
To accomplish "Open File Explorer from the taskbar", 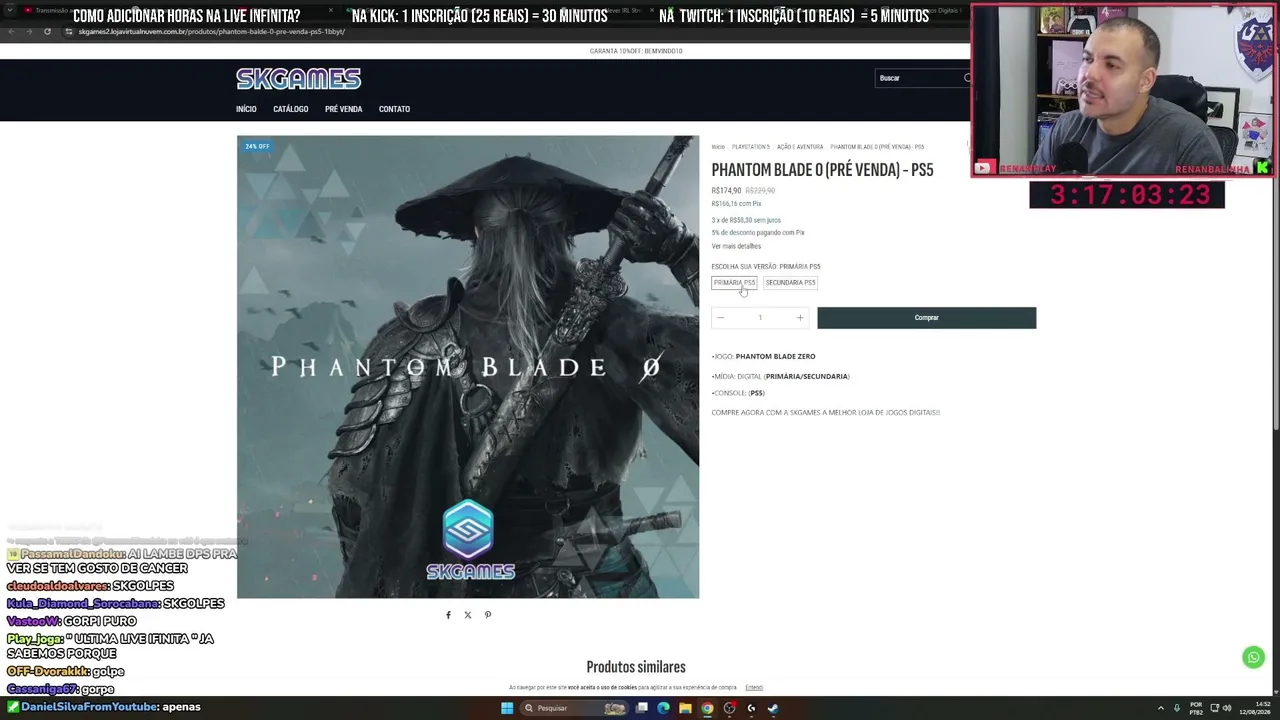I will 685,708.
